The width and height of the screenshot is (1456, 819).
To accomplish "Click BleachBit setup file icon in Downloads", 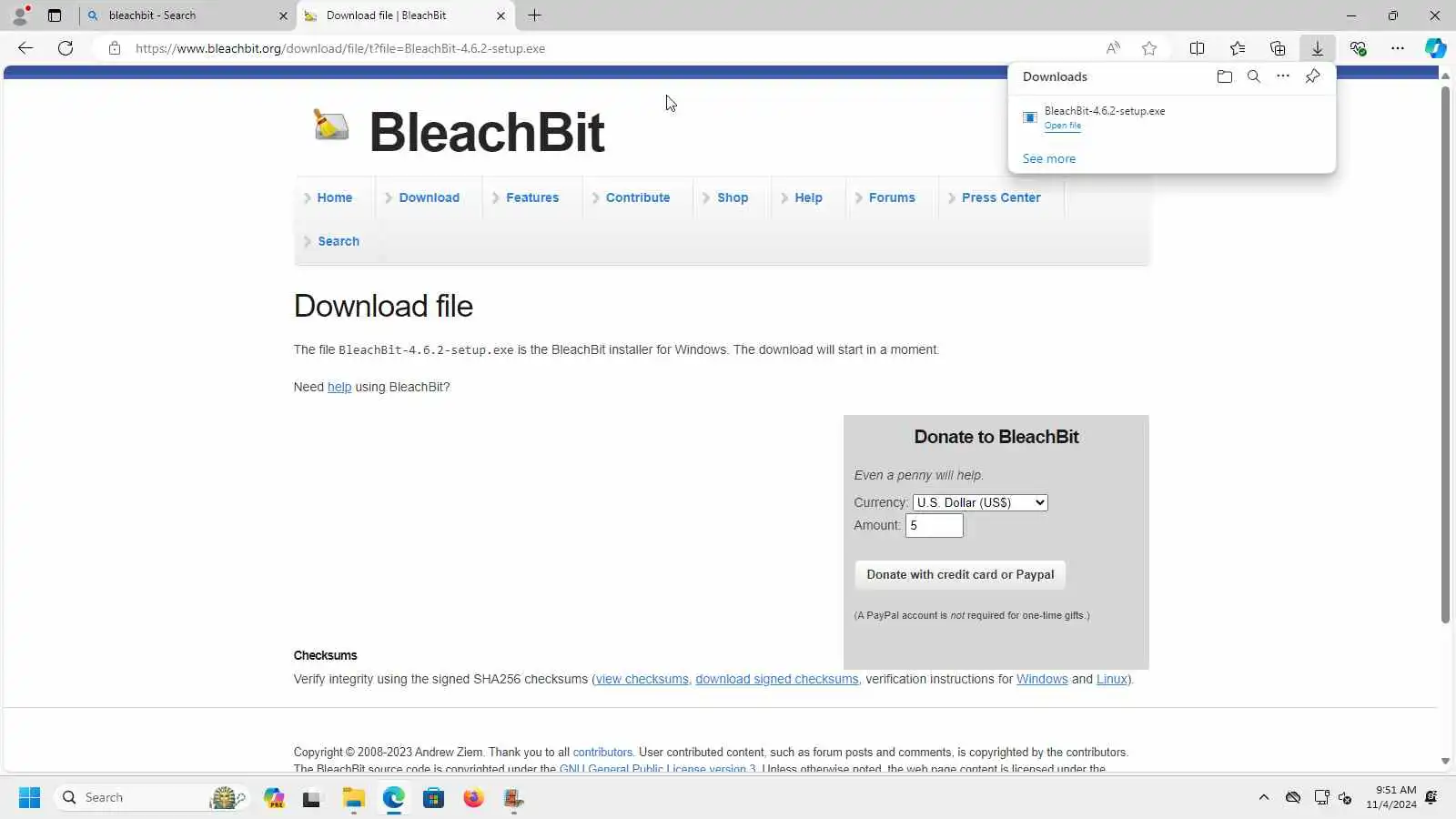I will point(1030,117).
